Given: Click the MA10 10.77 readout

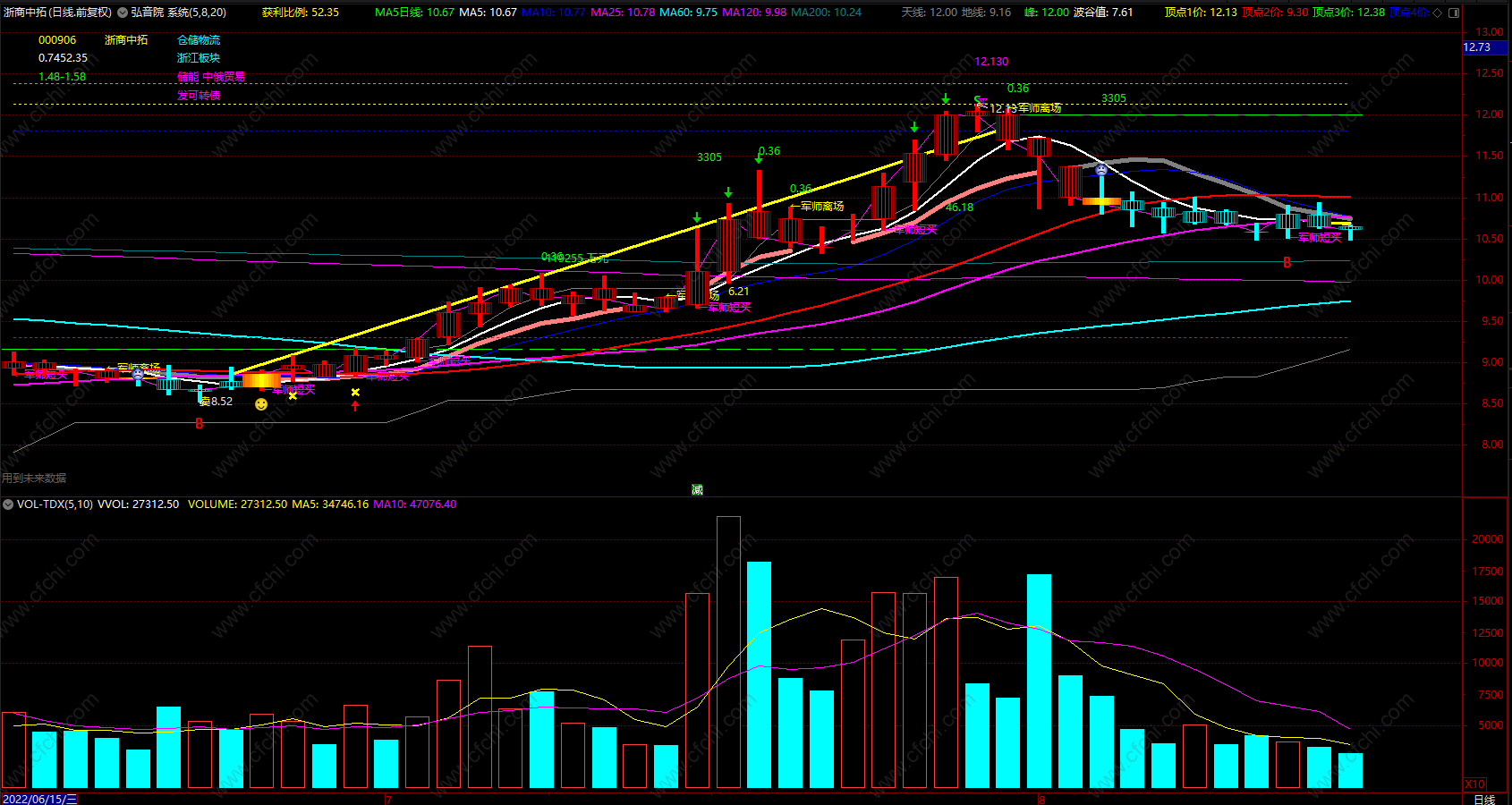Looking at the screenshot, I should tap(553, 13).
